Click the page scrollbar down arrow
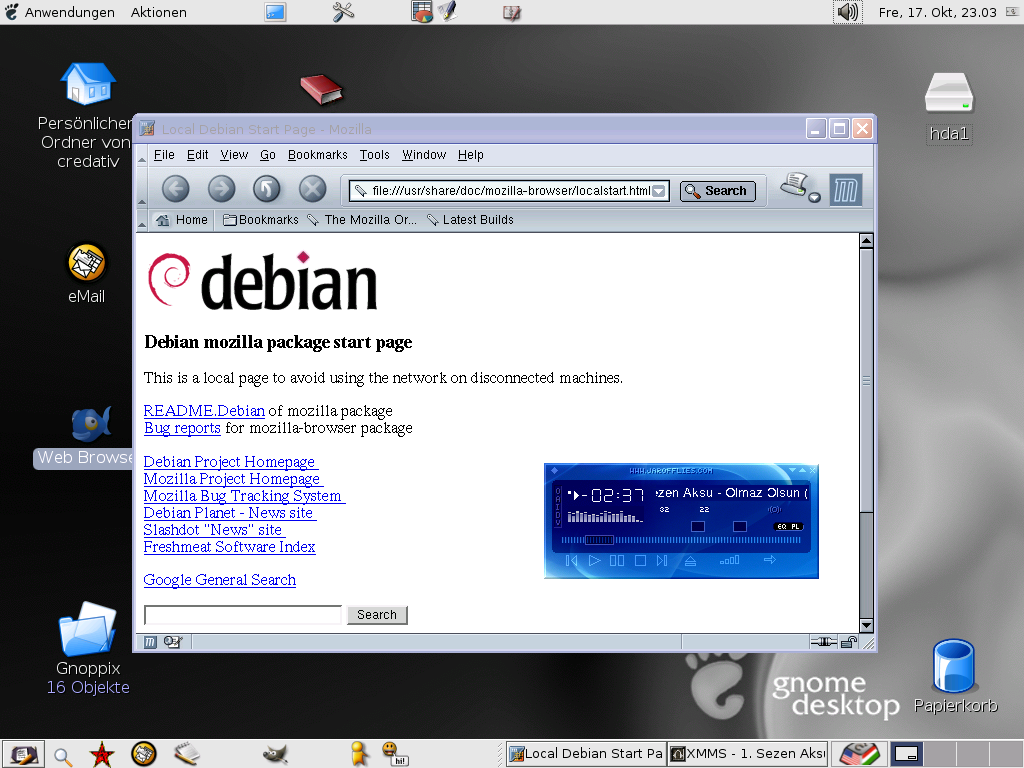 coord(866,626)
